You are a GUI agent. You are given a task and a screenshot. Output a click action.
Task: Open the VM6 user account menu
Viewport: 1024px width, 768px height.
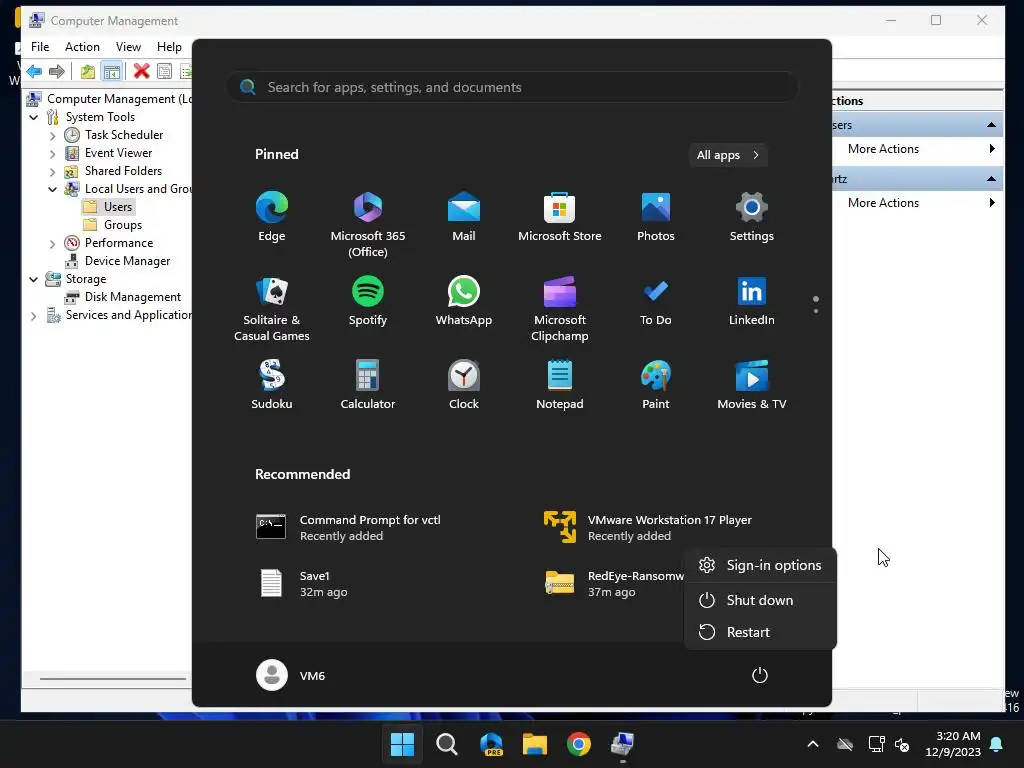click(x=291, y=675)
